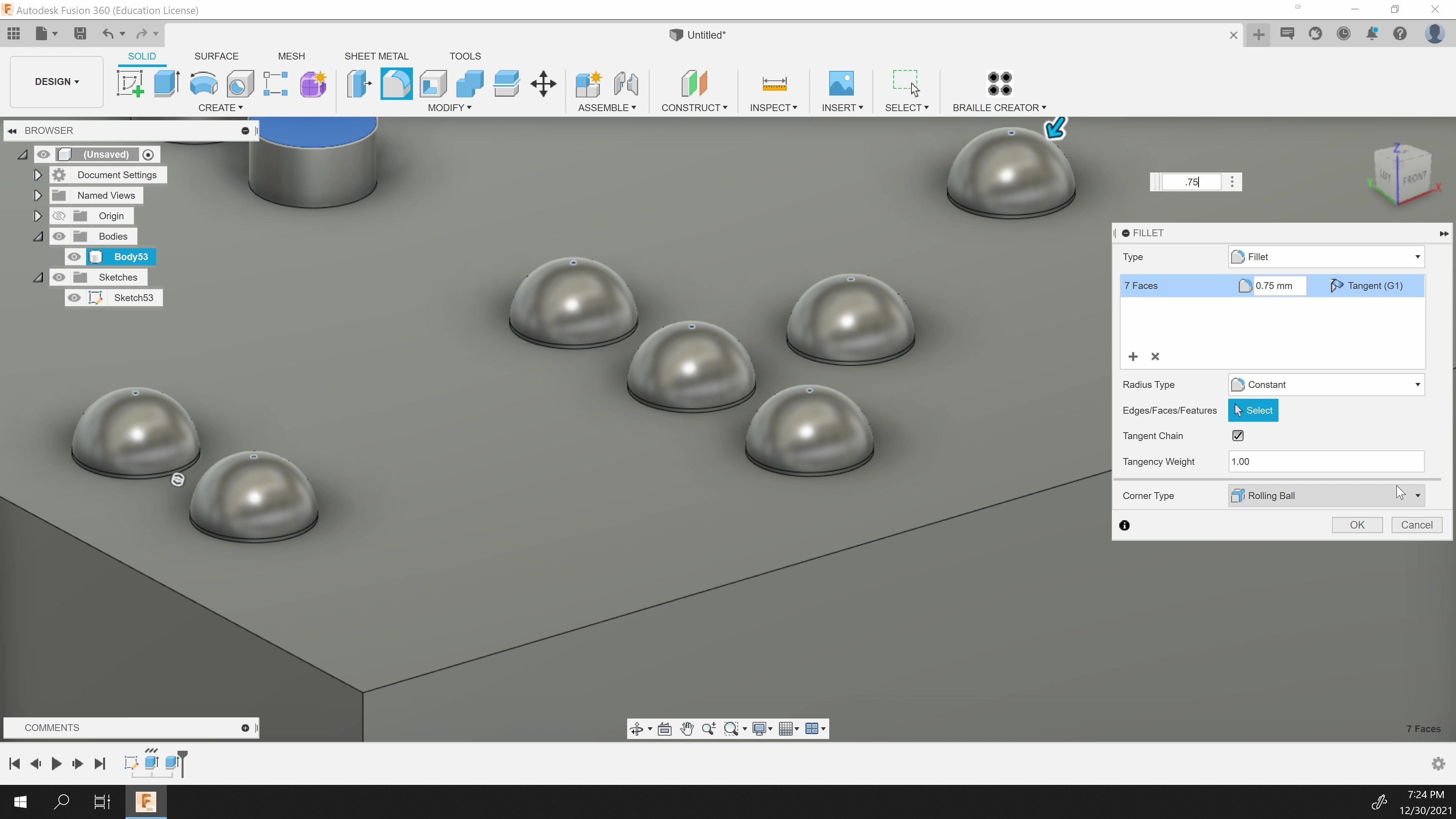Select Corner Type Rolling Ball dropdown
Image resolution: width=1456 pixels, height=819 pixels.
(1325, 495)
